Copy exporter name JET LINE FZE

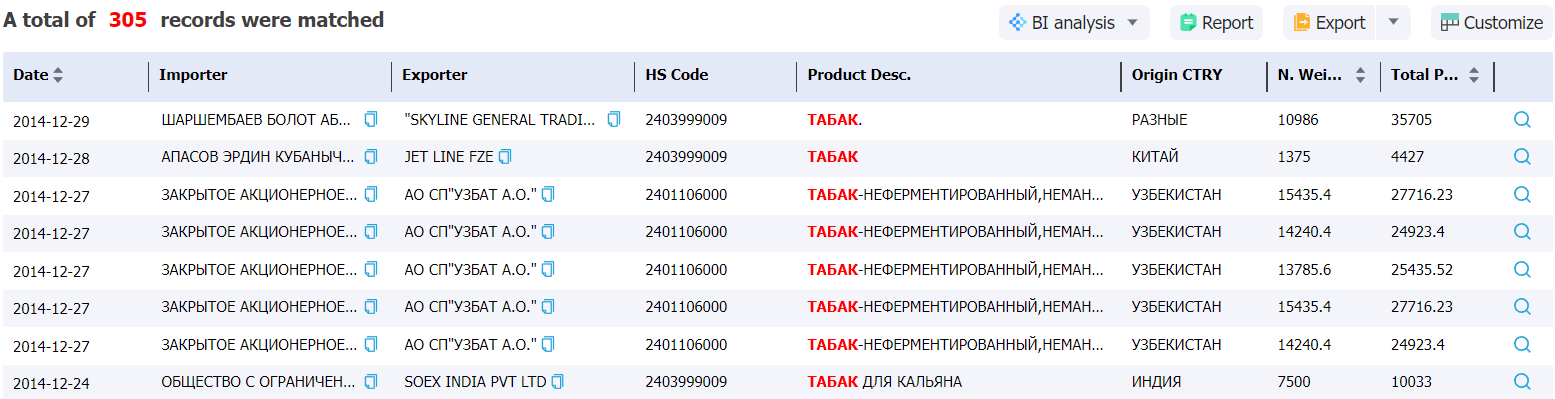coord(505,157)
